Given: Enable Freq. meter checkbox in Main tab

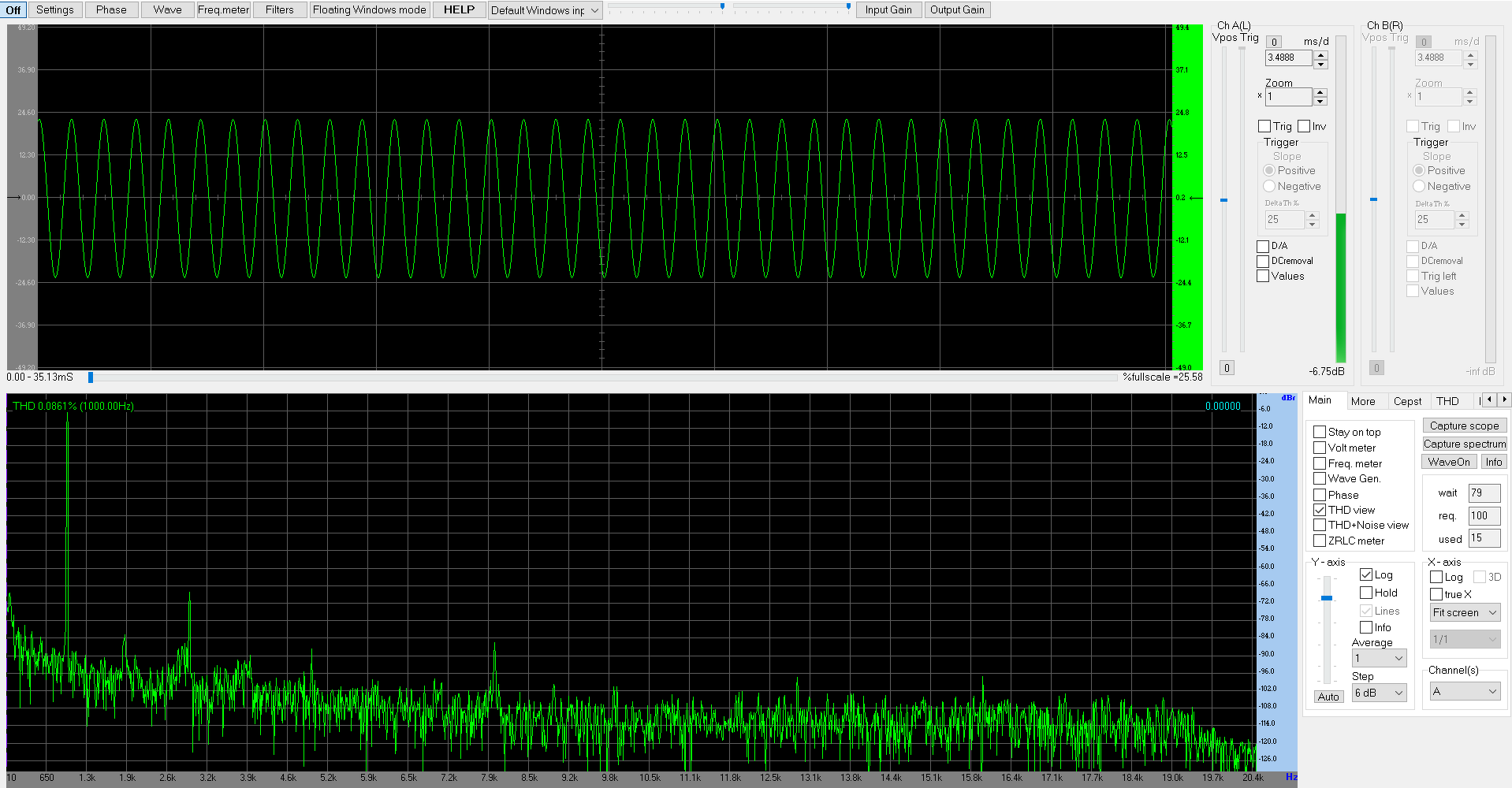Looking at the screenshot, I should coord(1320,463).
